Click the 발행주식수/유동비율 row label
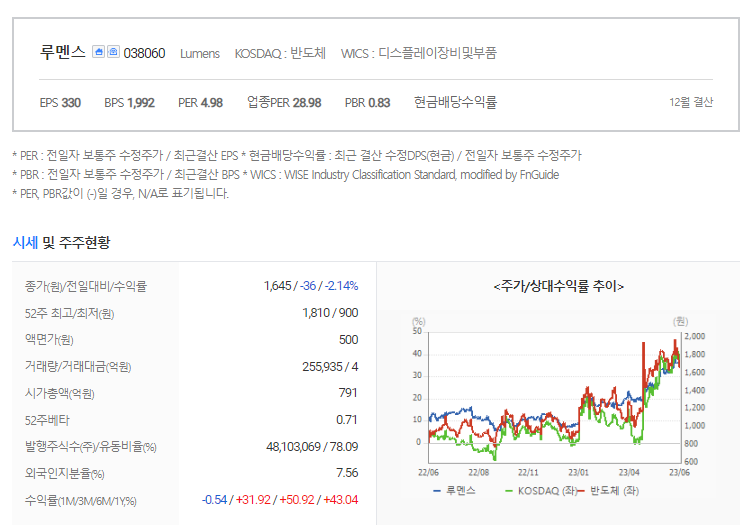 [91, 447]
